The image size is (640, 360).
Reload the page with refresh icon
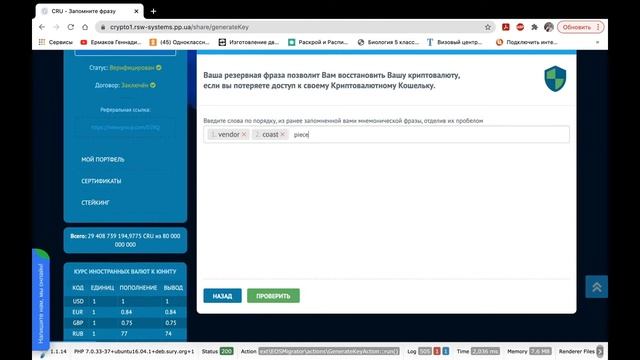point(71,27)
